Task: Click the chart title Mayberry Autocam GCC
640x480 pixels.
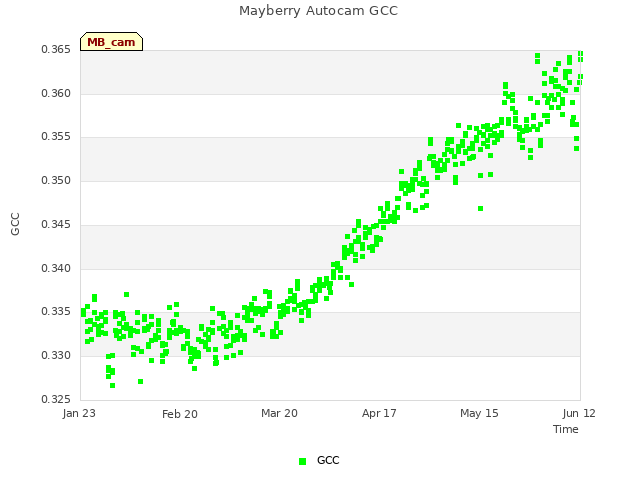Action: tap(318, 11)
